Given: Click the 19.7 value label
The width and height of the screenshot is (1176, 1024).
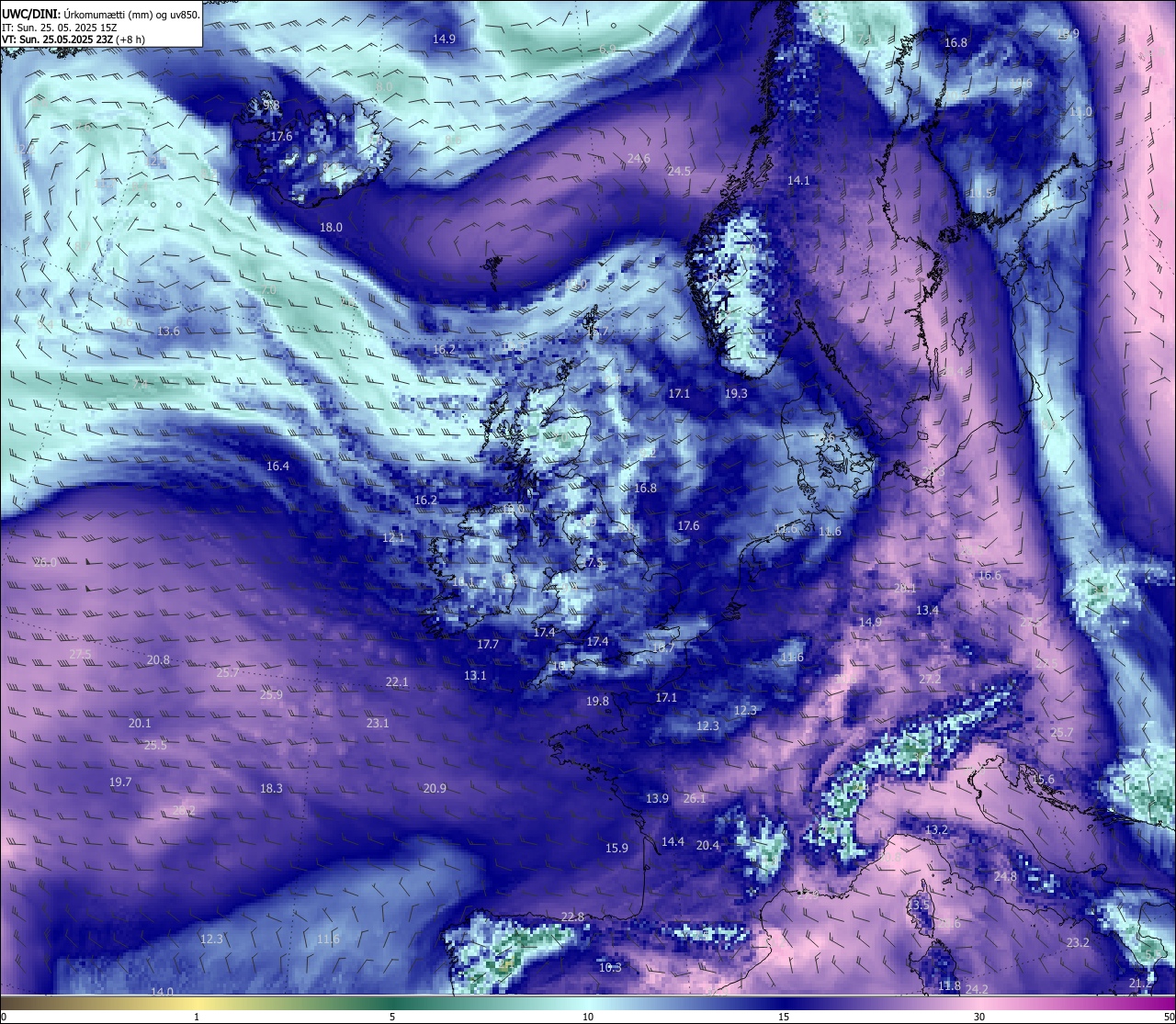Looking at the screenshot, I should [x=120, y=782].
